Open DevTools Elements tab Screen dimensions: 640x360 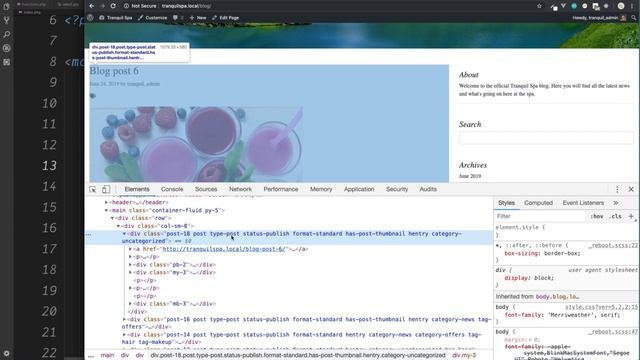point(137,189)
